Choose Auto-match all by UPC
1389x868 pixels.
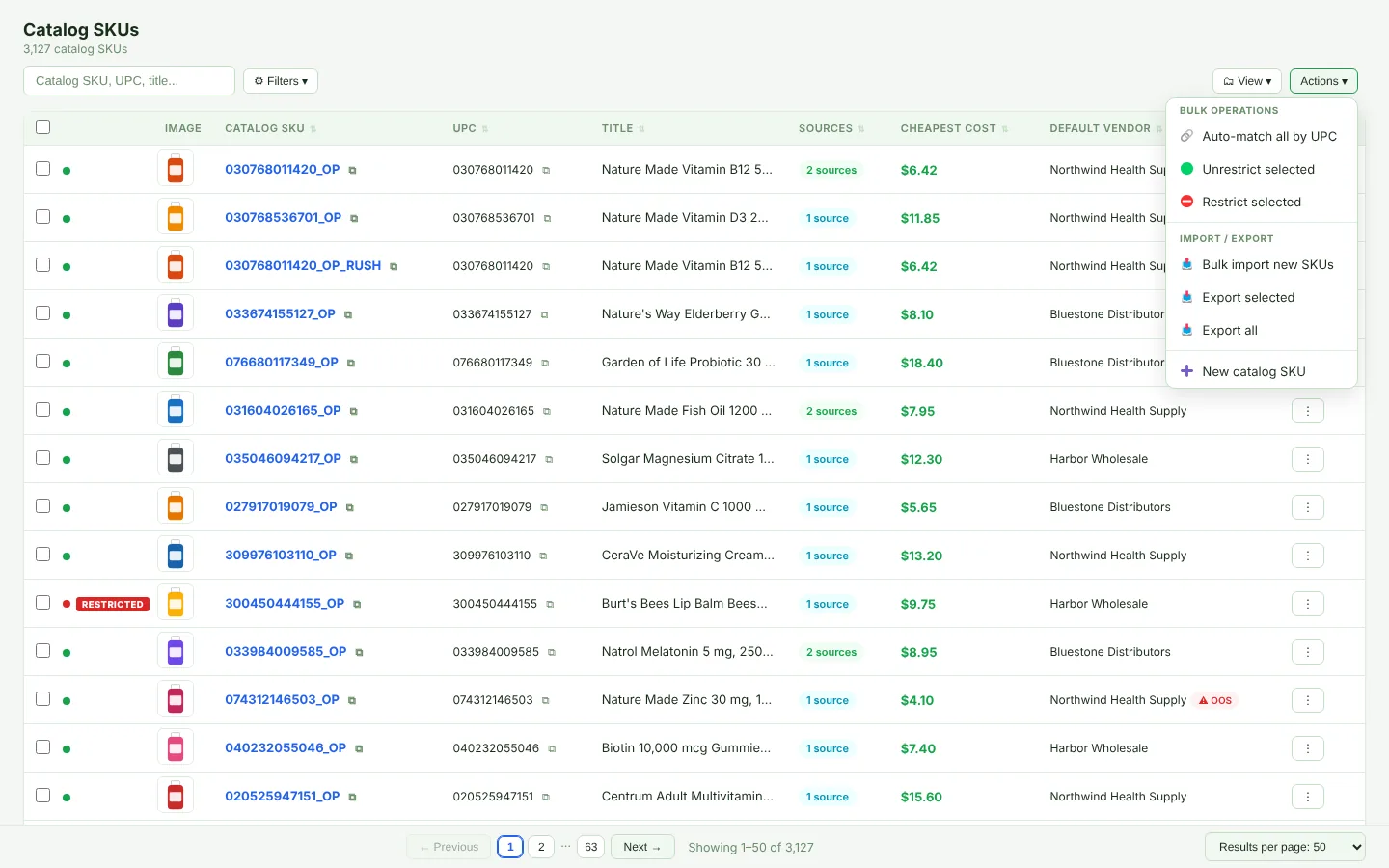tap(1262, 137)
